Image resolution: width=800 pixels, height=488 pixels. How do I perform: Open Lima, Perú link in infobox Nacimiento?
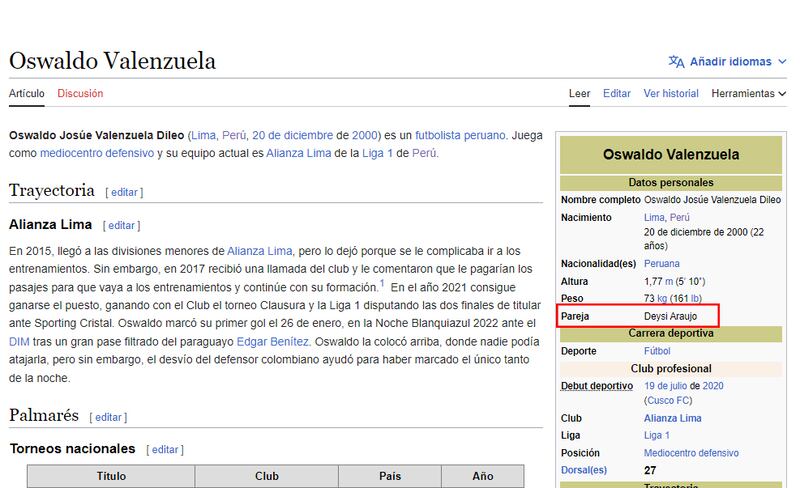[666, 217]
